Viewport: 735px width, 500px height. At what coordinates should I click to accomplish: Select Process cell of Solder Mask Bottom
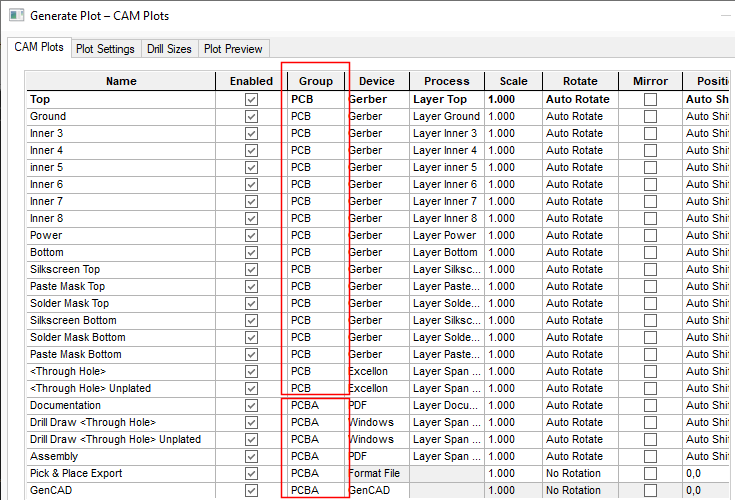click(x=447, y=338)
